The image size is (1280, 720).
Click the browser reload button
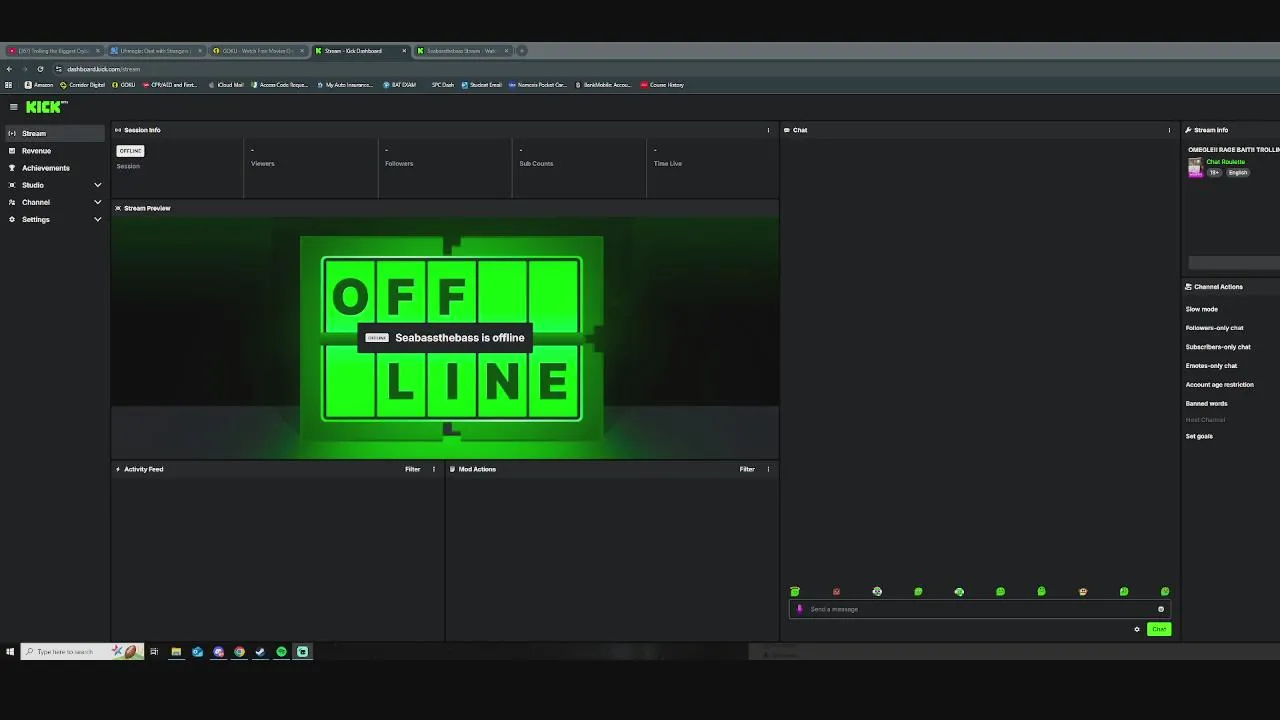(40, 69)
